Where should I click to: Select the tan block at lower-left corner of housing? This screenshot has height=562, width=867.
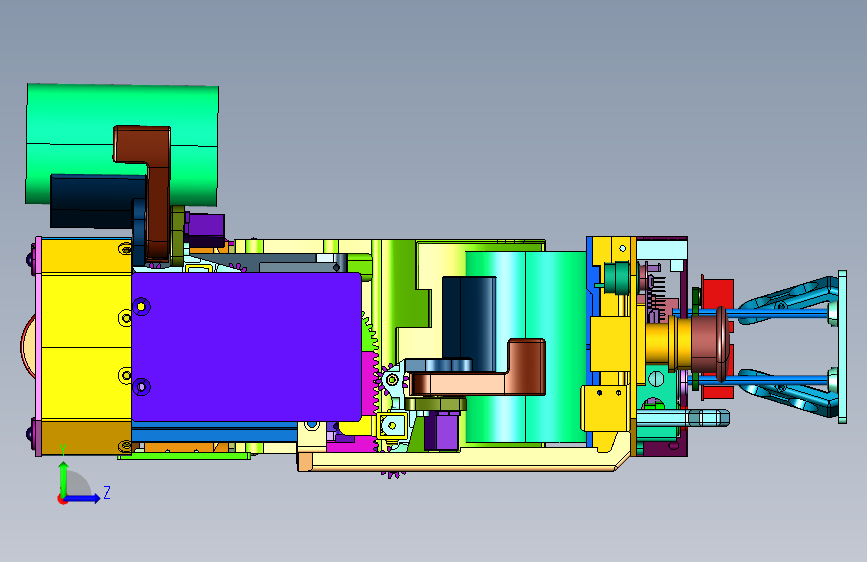86,437
